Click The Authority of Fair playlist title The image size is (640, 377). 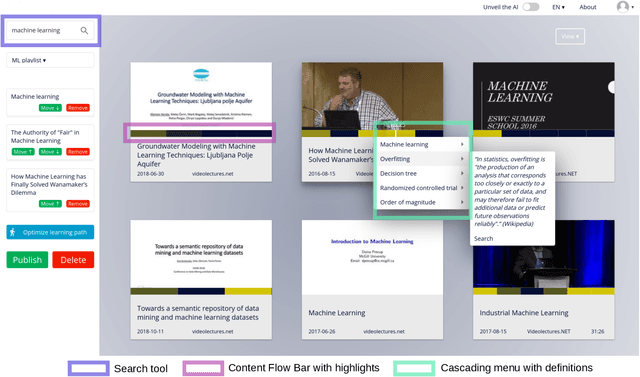click(45, 137)
